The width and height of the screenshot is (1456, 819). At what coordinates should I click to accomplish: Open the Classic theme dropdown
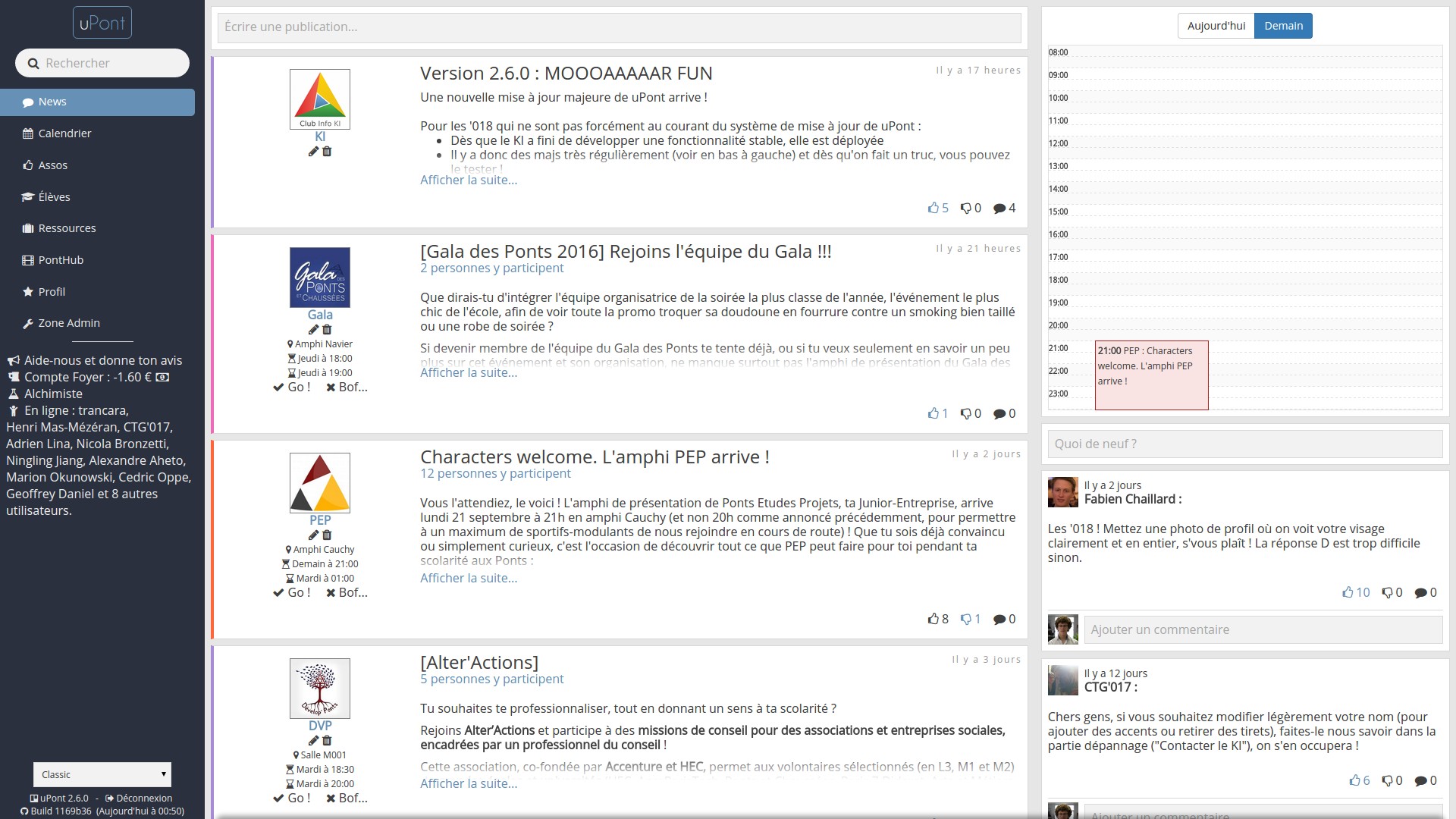tap(102, 774)
